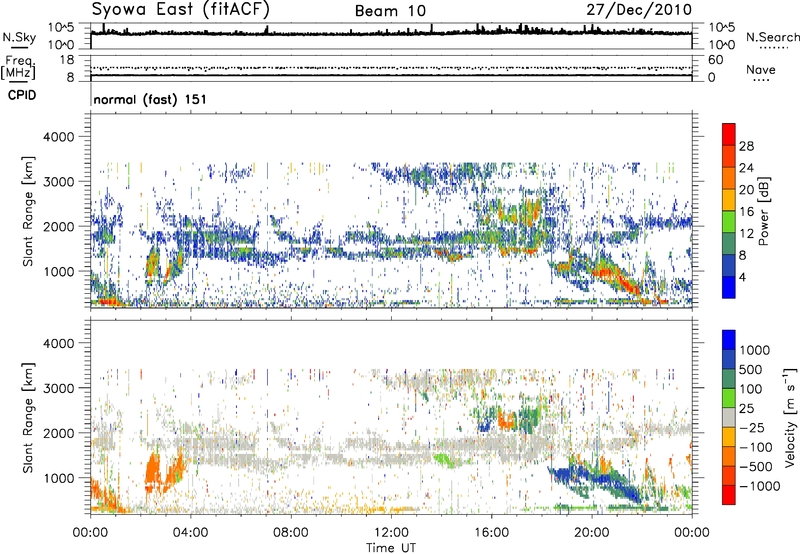
Task: Click the '1000' value on Velocity colorbar
Action: click(x=755, y=350)
